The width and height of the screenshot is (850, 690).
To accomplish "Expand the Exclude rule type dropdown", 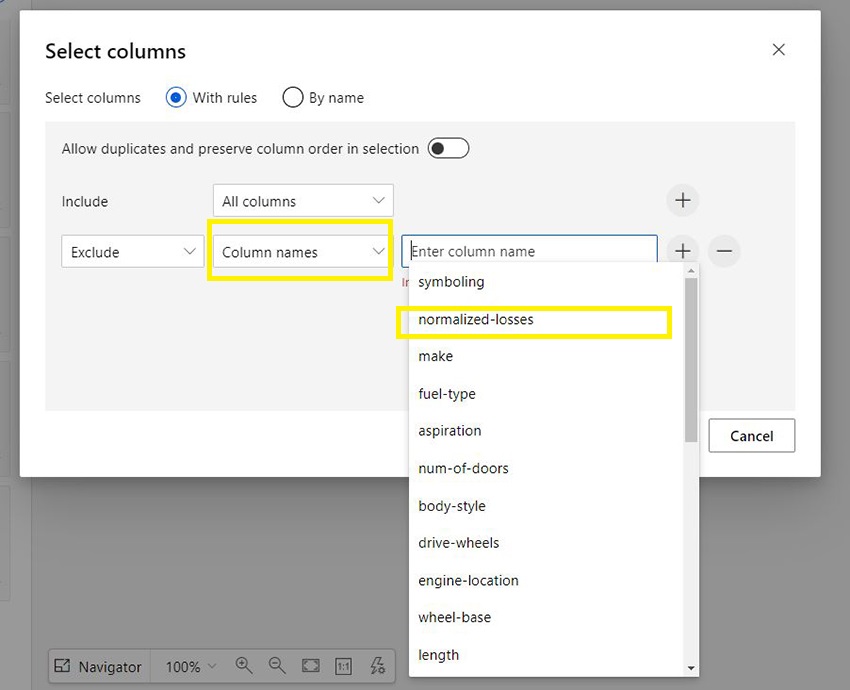I will coord(133,252).
